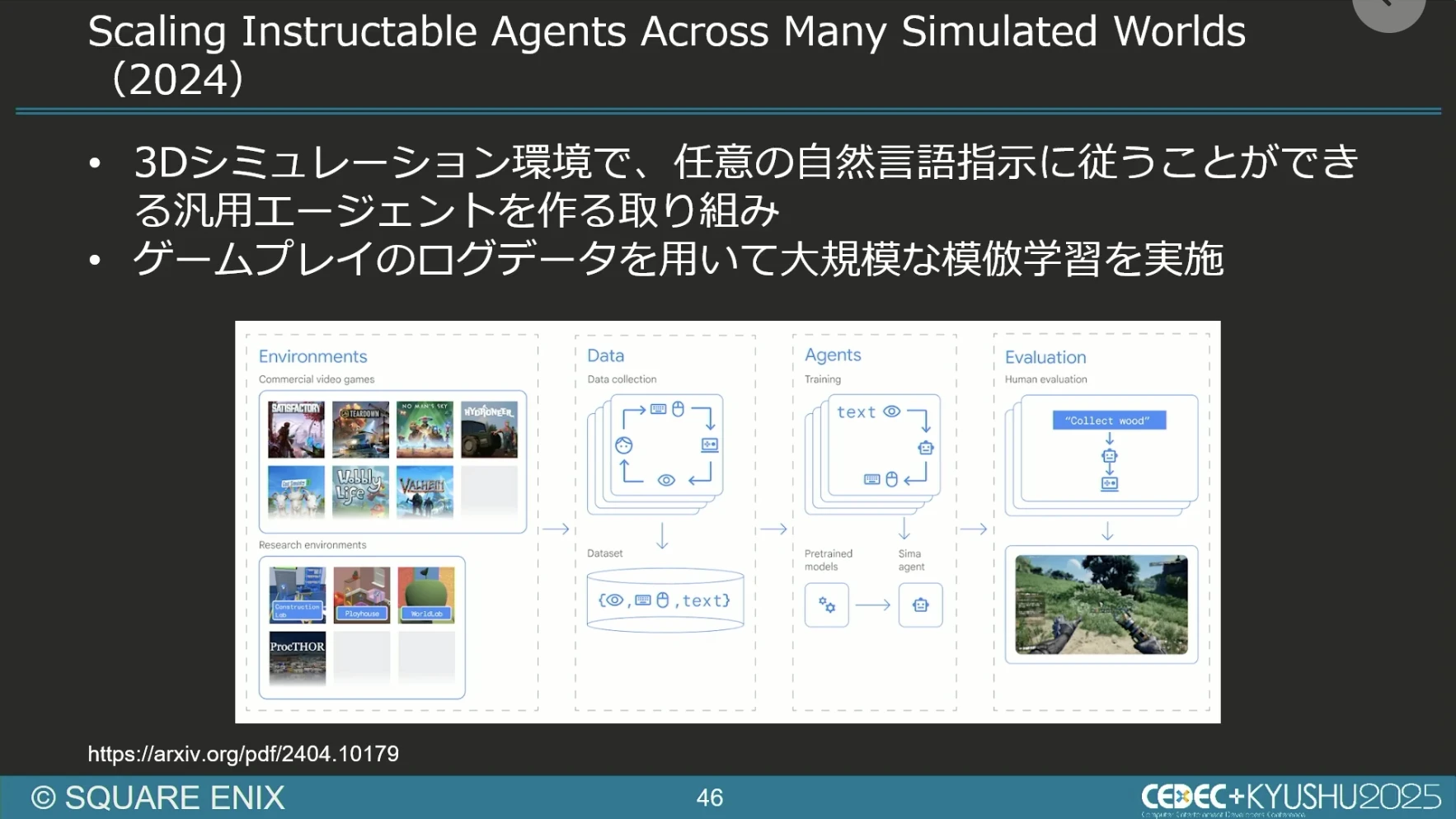The width and height of the screenshot is (1456, 819).
Task: Click the Construction Lab thumbnail
Action: [298, 595]
